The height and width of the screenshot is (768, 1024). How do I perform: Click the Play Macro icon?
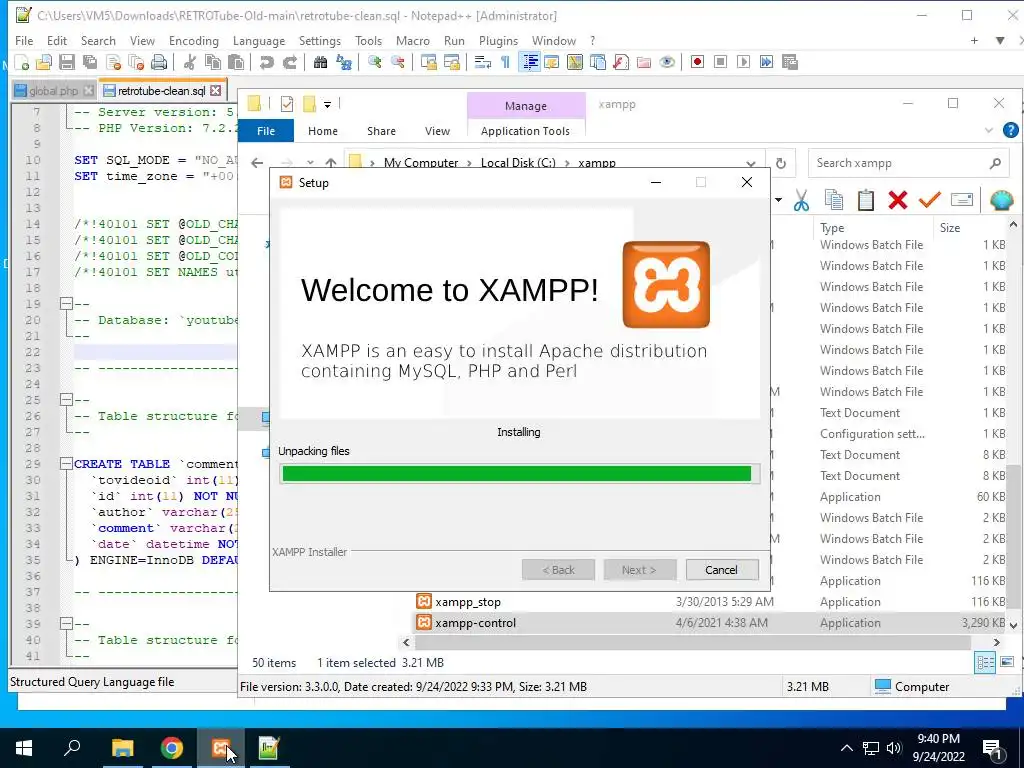point(743,62)
